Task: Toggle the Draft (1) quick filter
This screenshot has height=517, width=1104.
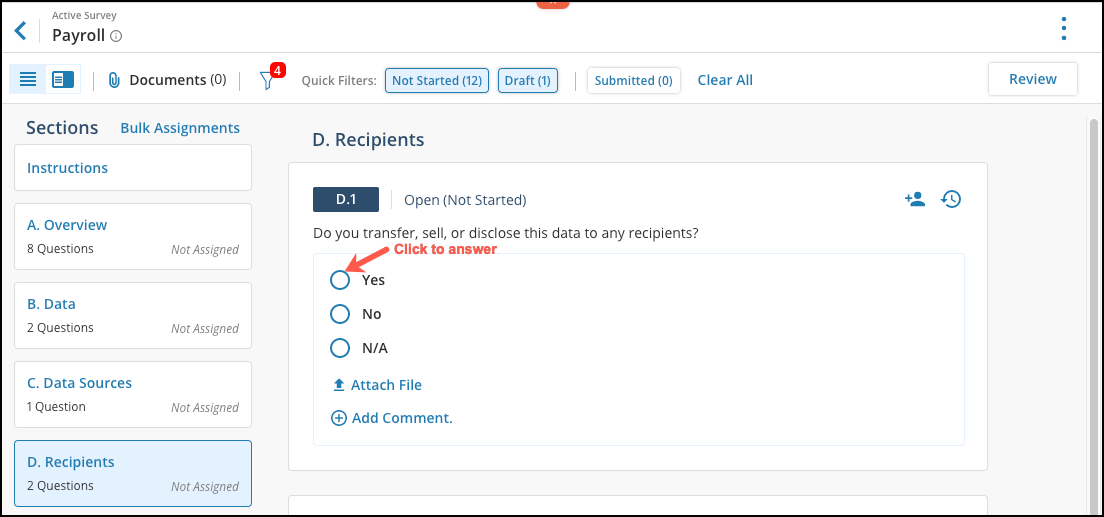Action: (x=528, y=80)
